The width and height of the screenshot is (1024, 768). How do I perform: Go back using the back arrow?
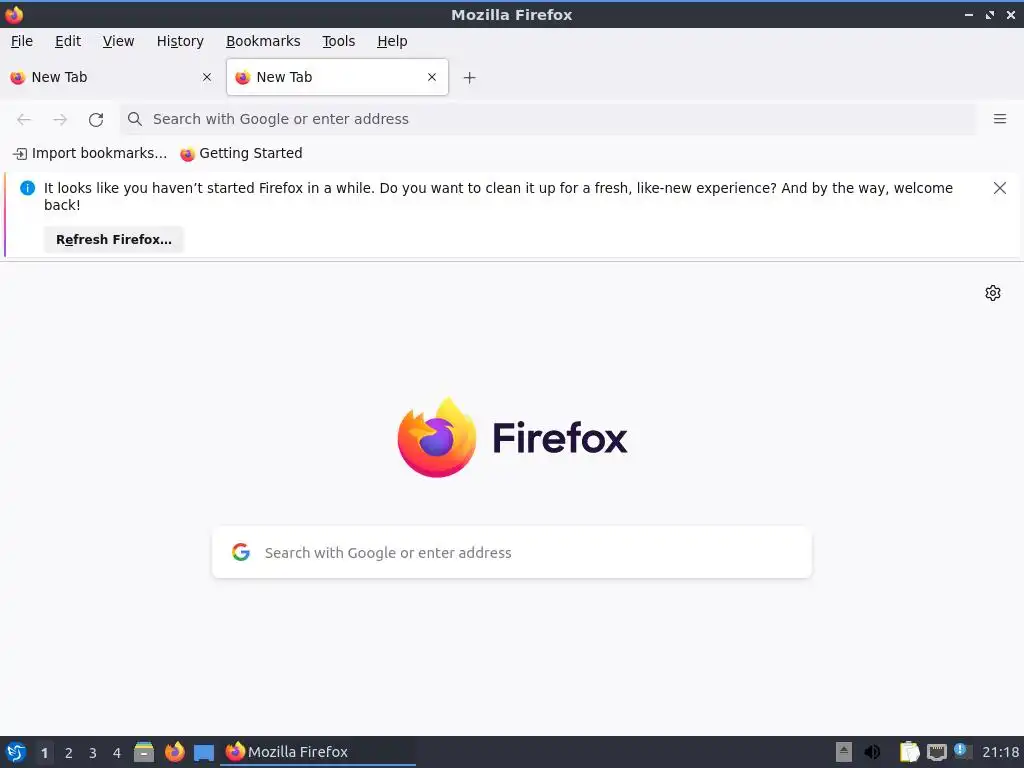[x=24, y=120]
